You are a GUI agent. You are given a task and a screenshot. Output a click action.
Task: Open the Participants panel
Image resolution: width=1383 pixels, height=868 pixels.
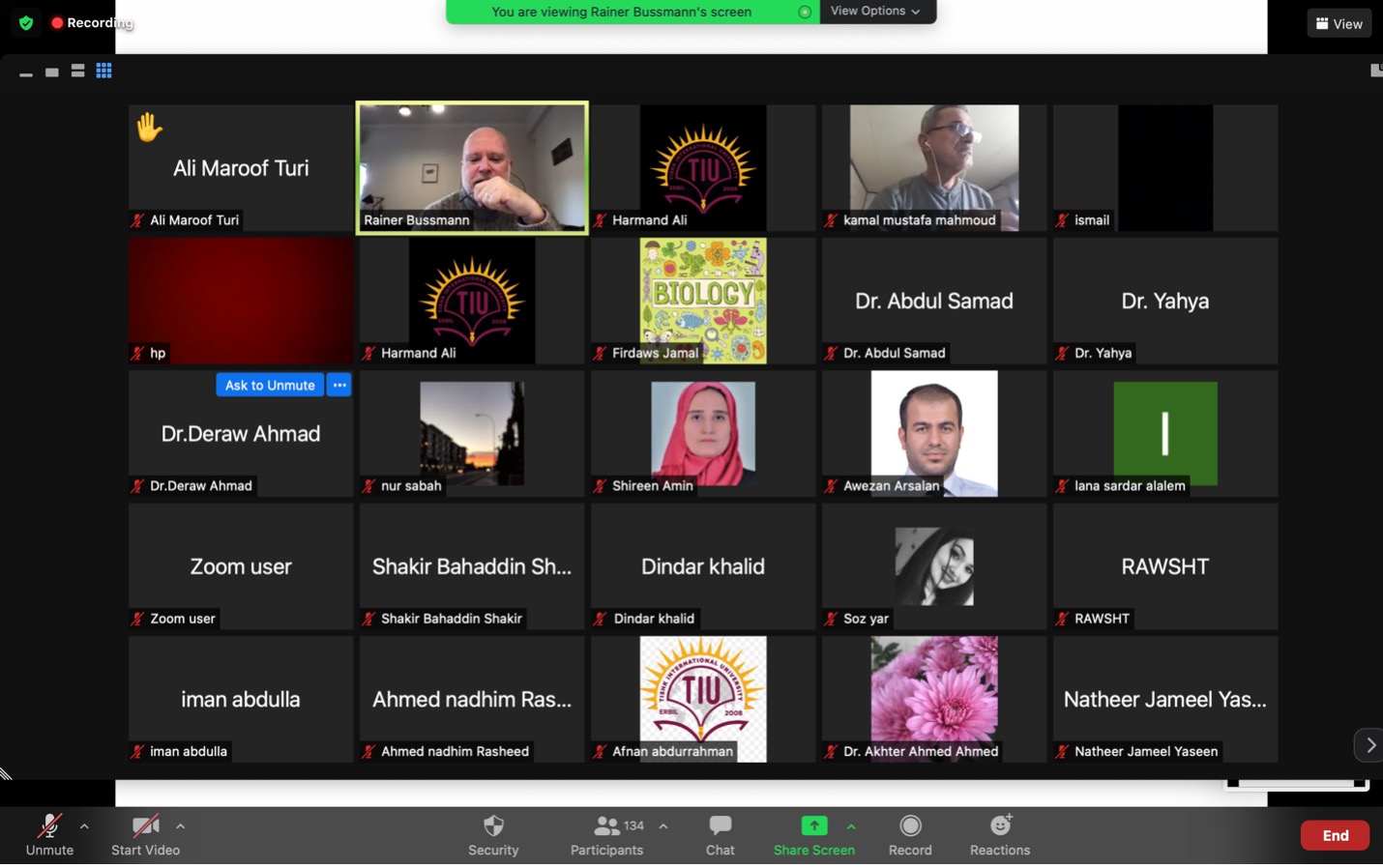(x=606, y=835)
